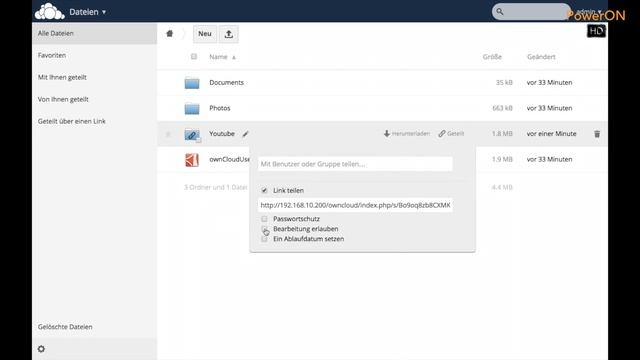Uncheck the Link teilen checkbox
Image resolution: width=640 pixels, height=360 pixels.
pos(264,191)
